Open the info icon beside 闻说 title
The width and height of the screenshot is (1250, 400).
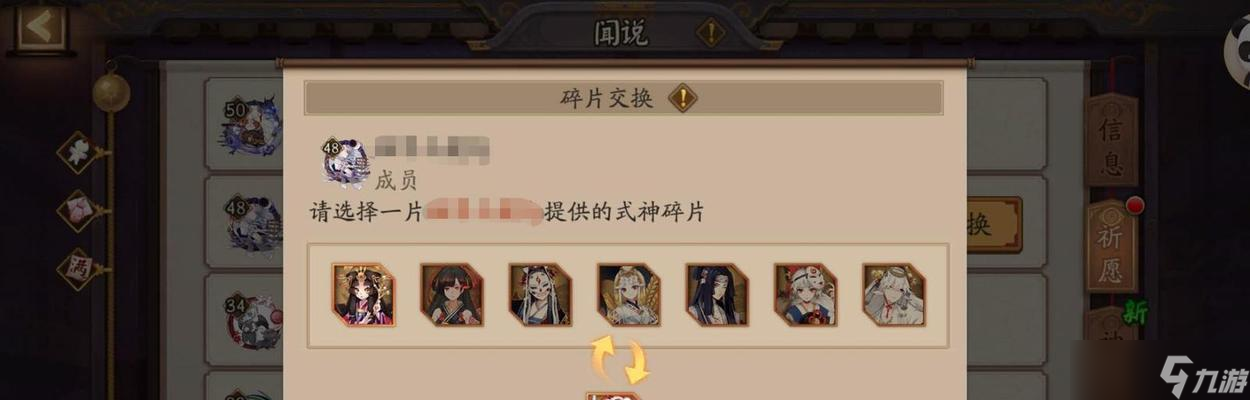pos(710,32)
